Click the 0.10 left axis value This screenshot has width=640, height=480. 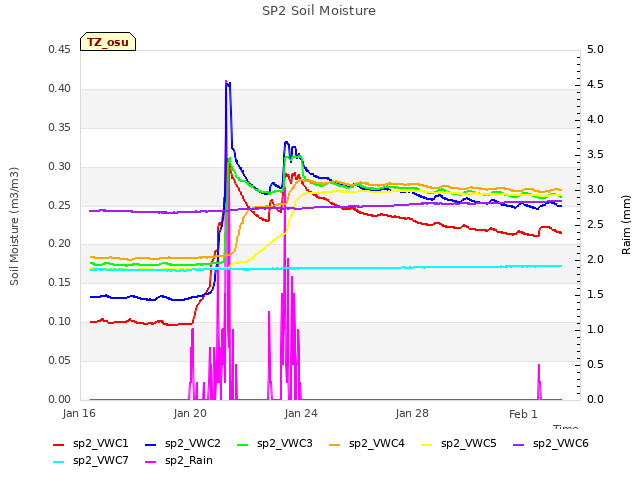coord(60,321)
